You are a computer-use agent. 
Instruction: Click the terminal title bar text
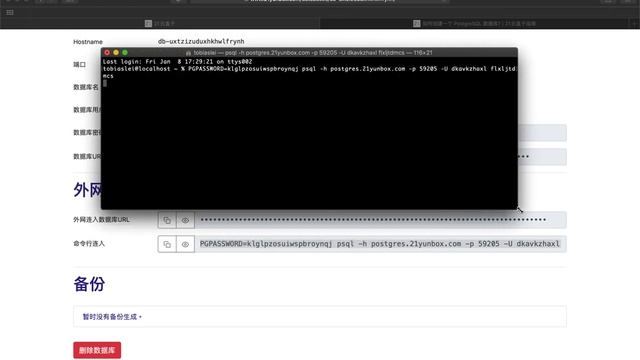point(313,53)
